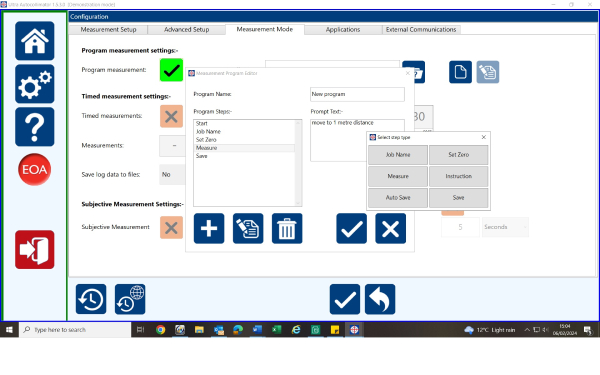Select Job Name in program steps list
Viewport: 600px width, 375px height.
(245, 131)
